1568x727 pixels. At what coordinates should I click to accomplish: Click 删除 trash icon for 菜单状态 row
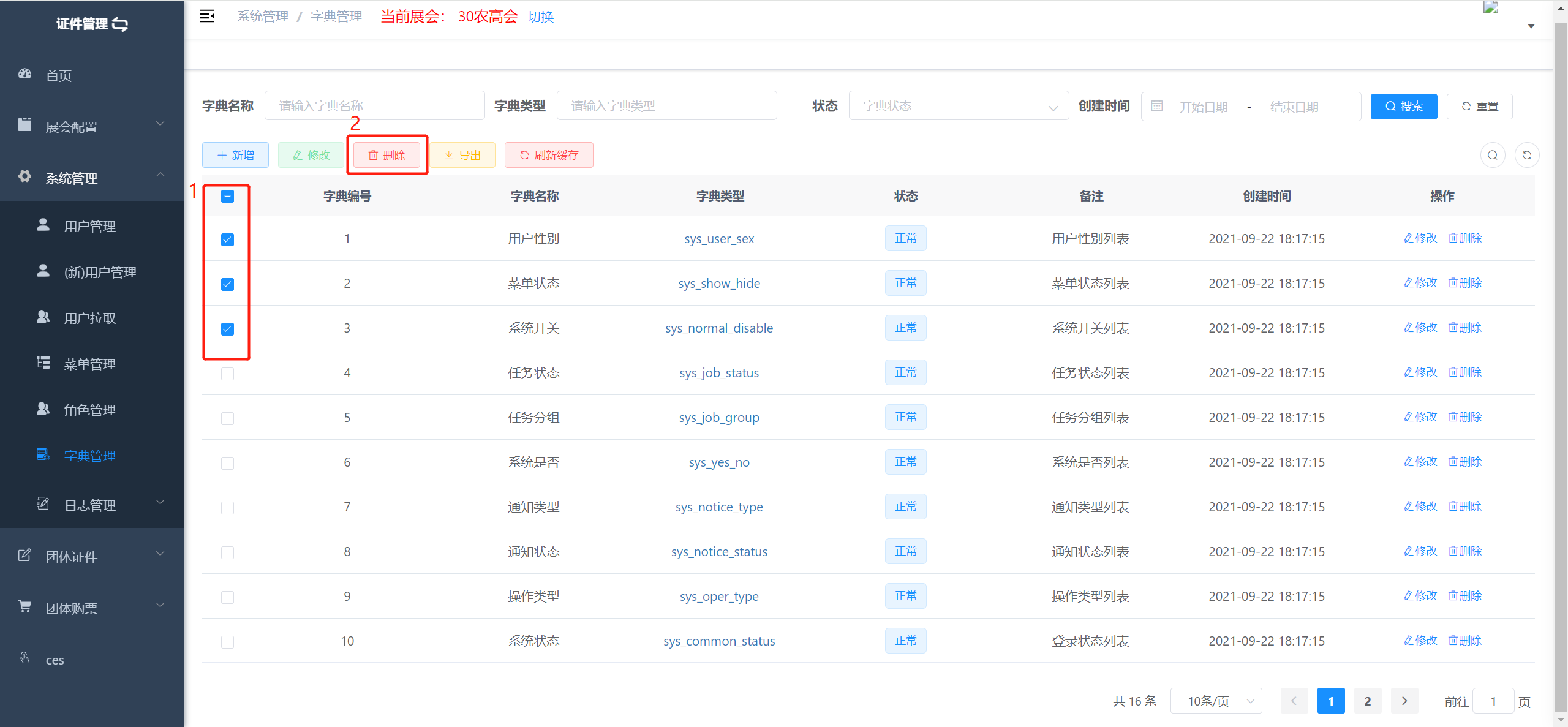(x=1452, y=283)
